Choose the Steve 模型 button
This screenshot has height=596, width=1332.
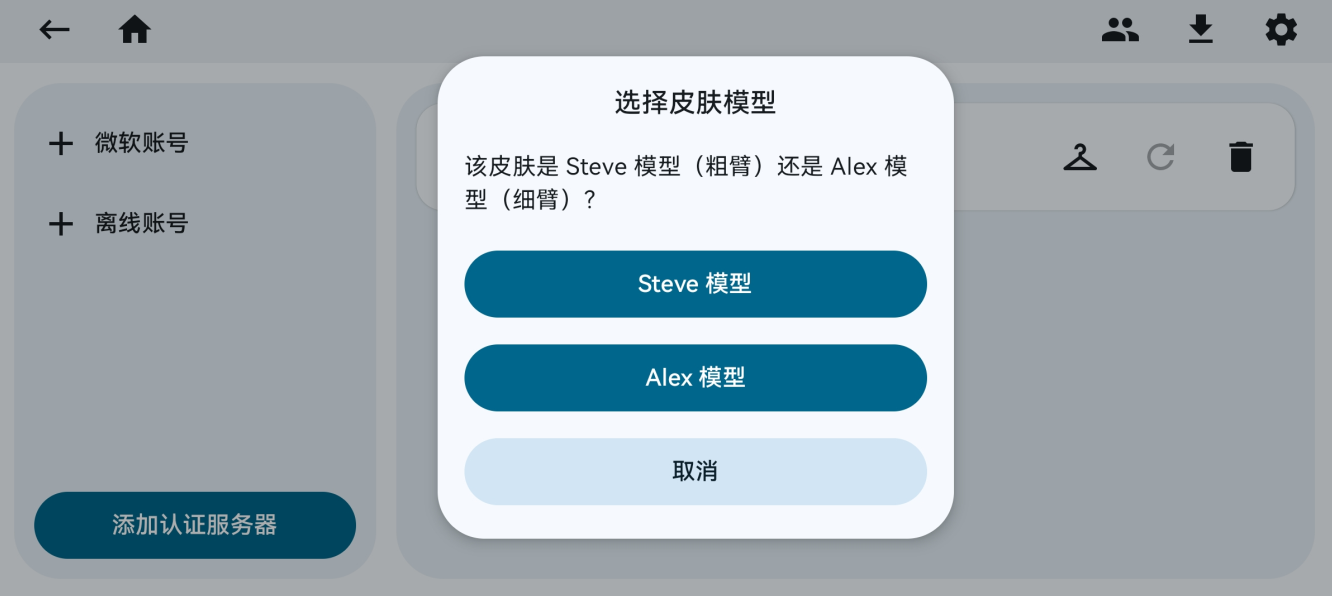tap(695, 284)
